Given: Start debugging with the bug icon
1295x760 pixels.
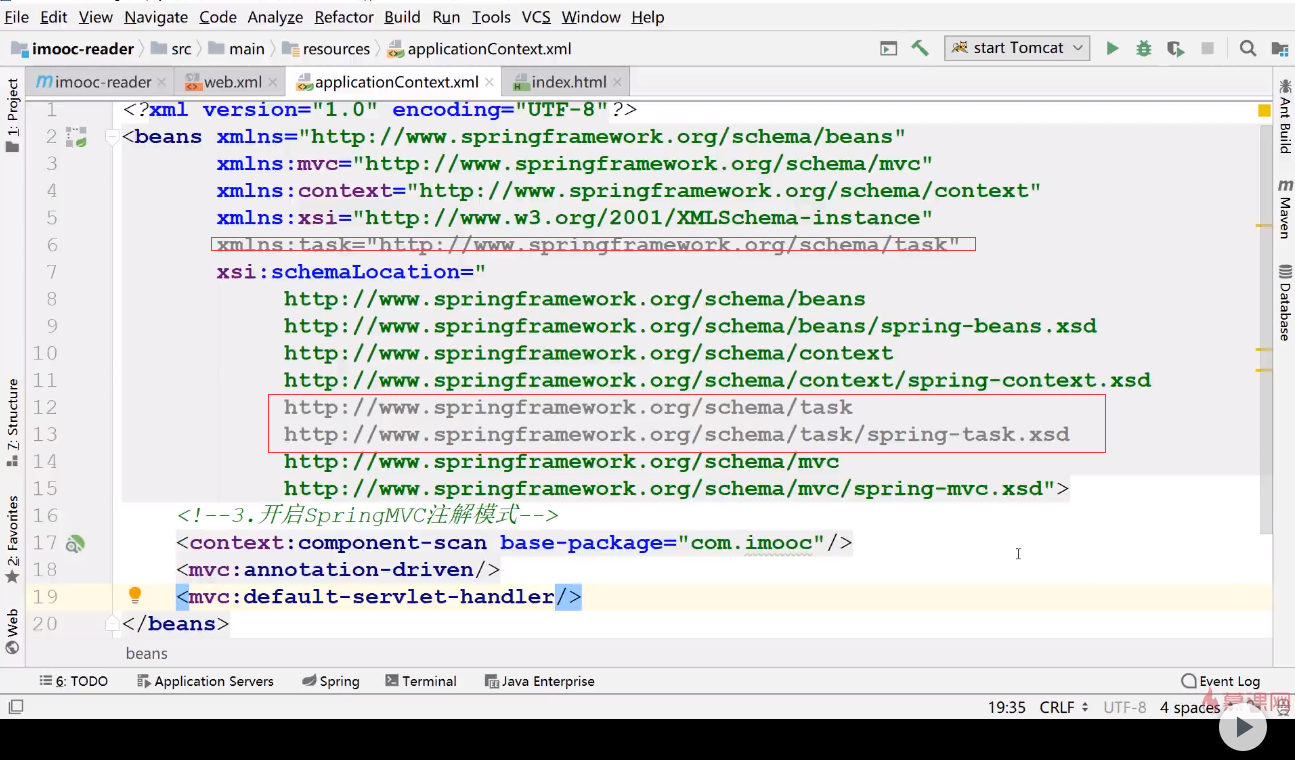Looking at the screenshot, I should click(1144, 48).
